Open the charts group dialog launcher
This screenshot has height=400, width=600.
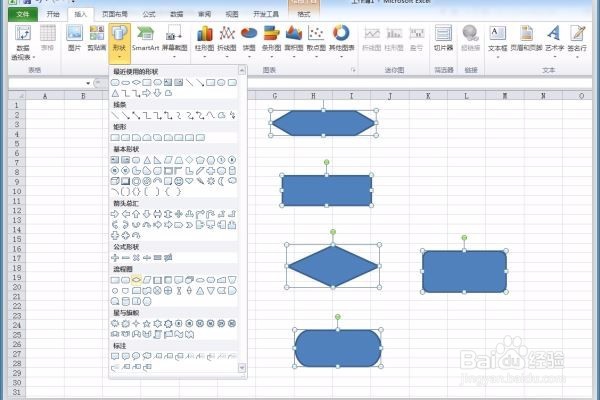353,70
